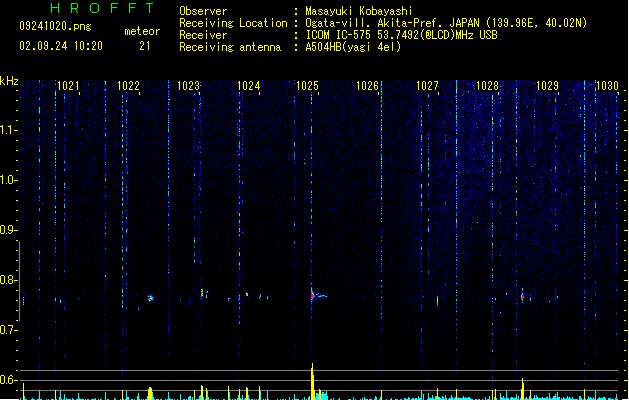Click the yellow intensity peak past 1028
This screenshot has height=400, width=629.
tap(522, 388)
